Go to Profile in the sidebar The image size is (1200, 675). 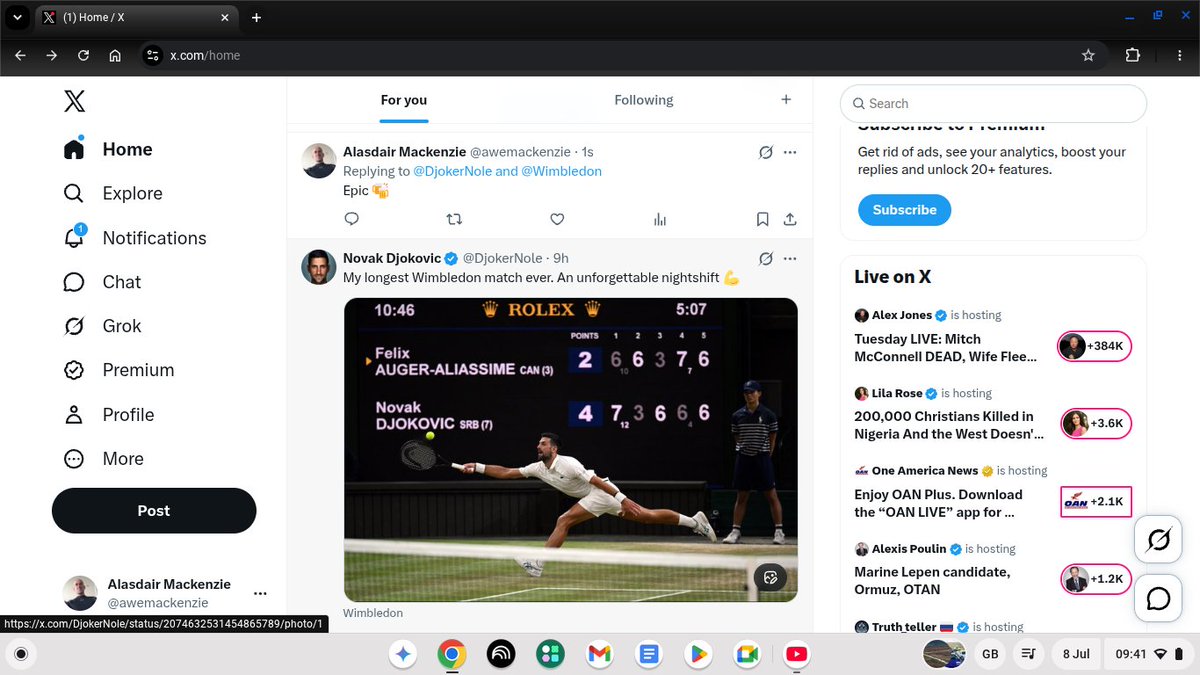pos(109,414)
